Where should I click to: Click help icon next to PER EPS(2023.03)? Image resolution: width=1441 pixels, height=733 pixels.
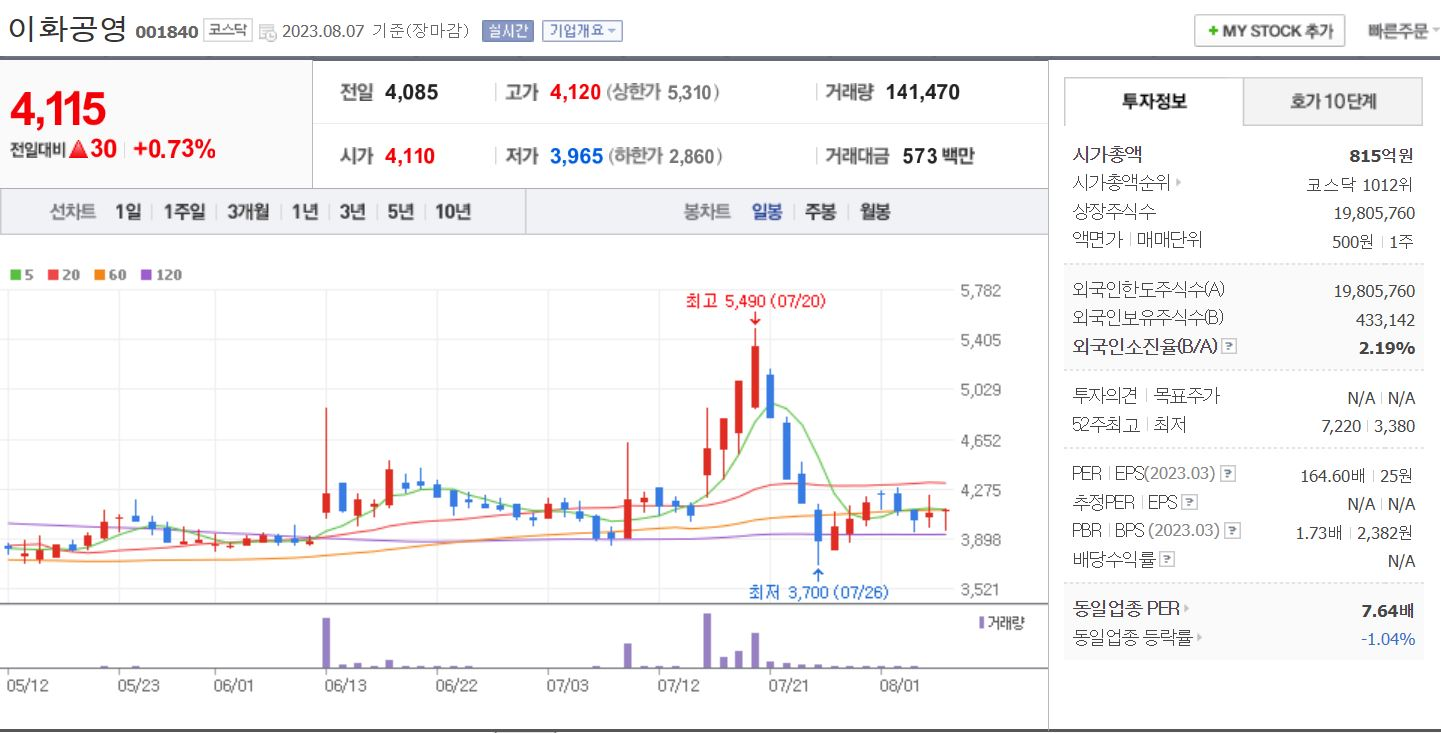1228,473
